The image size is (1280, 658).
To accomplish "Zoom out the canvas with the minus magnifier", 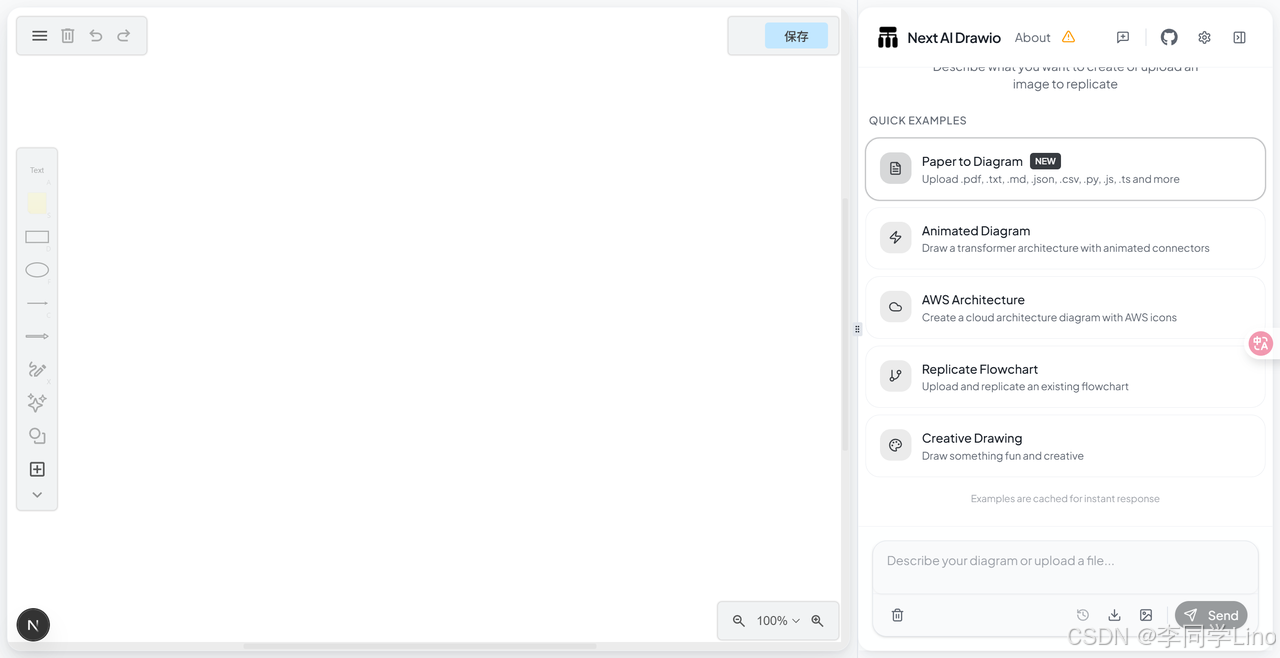I will tap(739, 621).
